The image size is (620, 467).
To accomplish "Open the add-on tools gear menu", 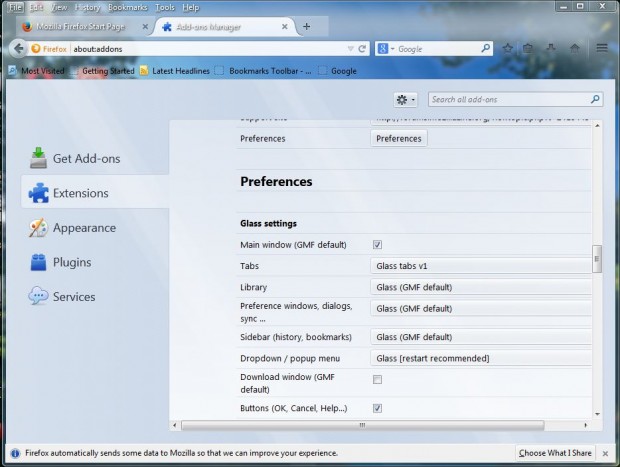I will point(405,100).
